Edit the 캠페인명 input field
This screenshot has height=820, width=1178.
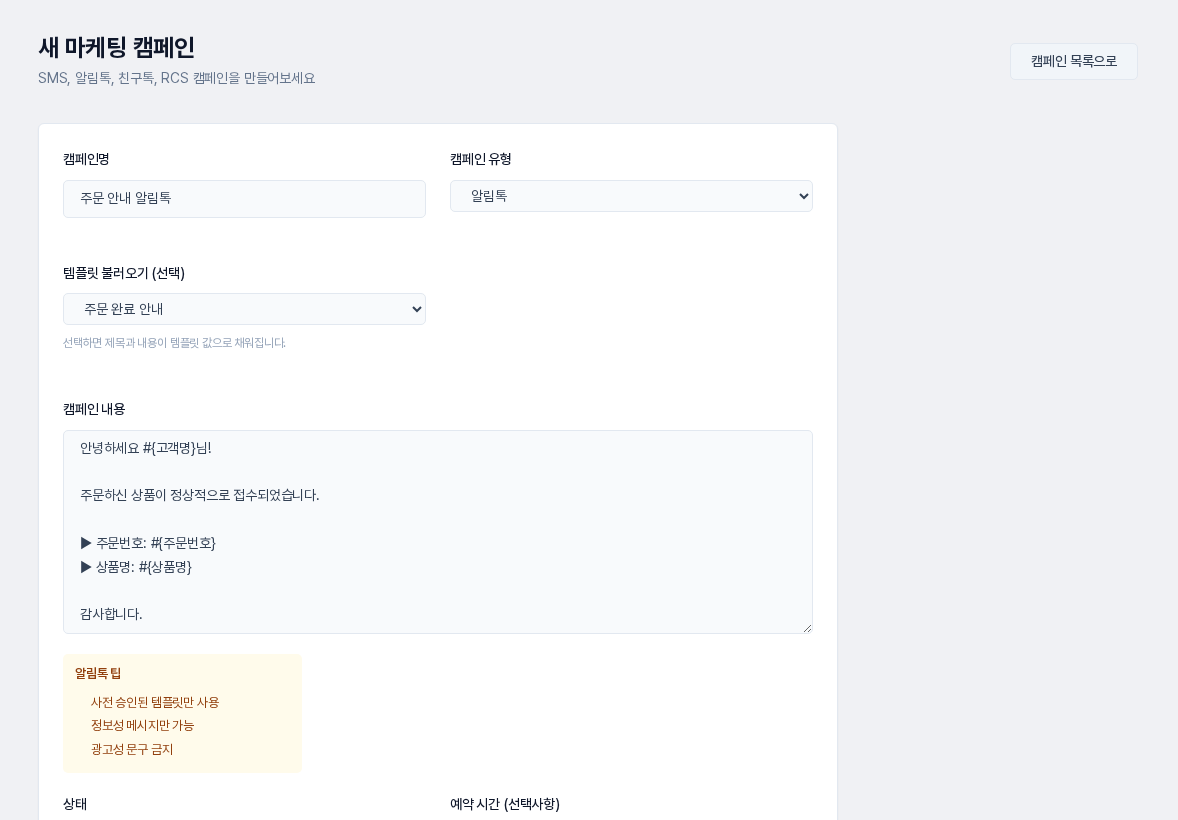(244, 198)
